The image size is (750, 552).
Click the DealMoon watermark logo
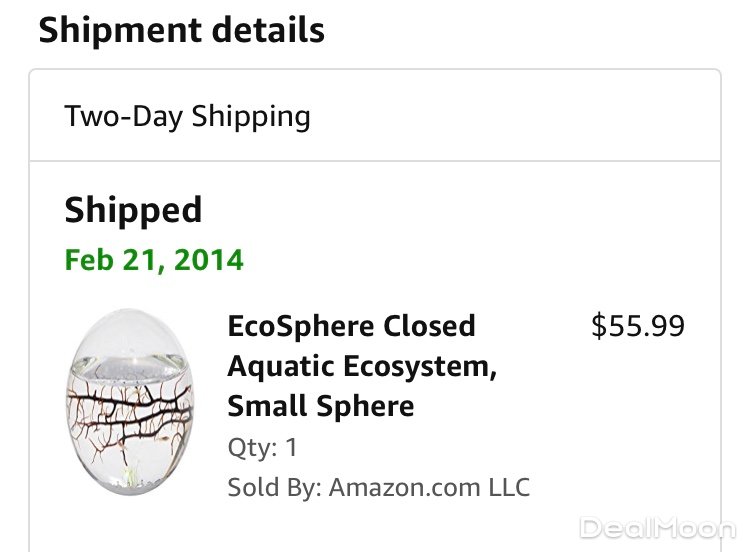point(657,528)
